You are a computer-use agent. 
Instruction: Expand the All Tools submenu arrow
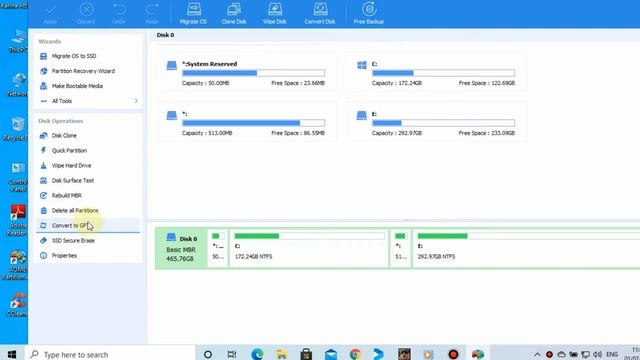pos(136,101)
